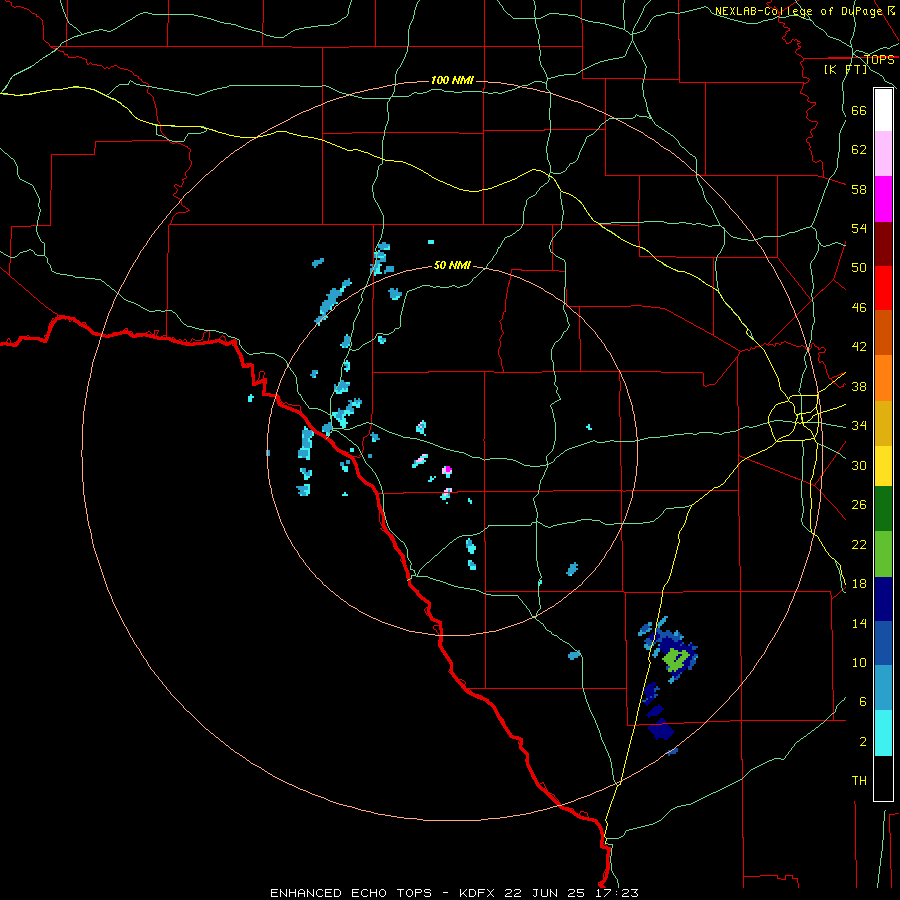
Task: Click legend scale value '34'
Action: [859, 426]
